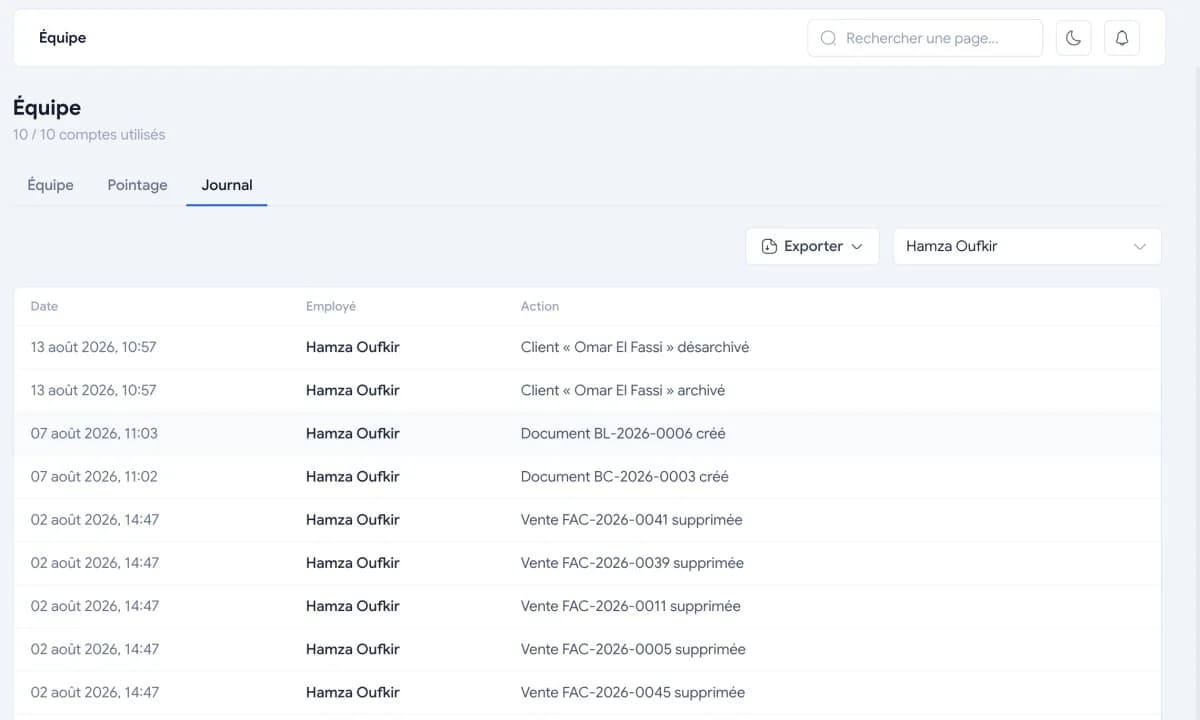The image size is (1200, 720).
Task: Click Hamza Oufkir in the BC-2026-0003 row
Action: click(x=353, y=476)
